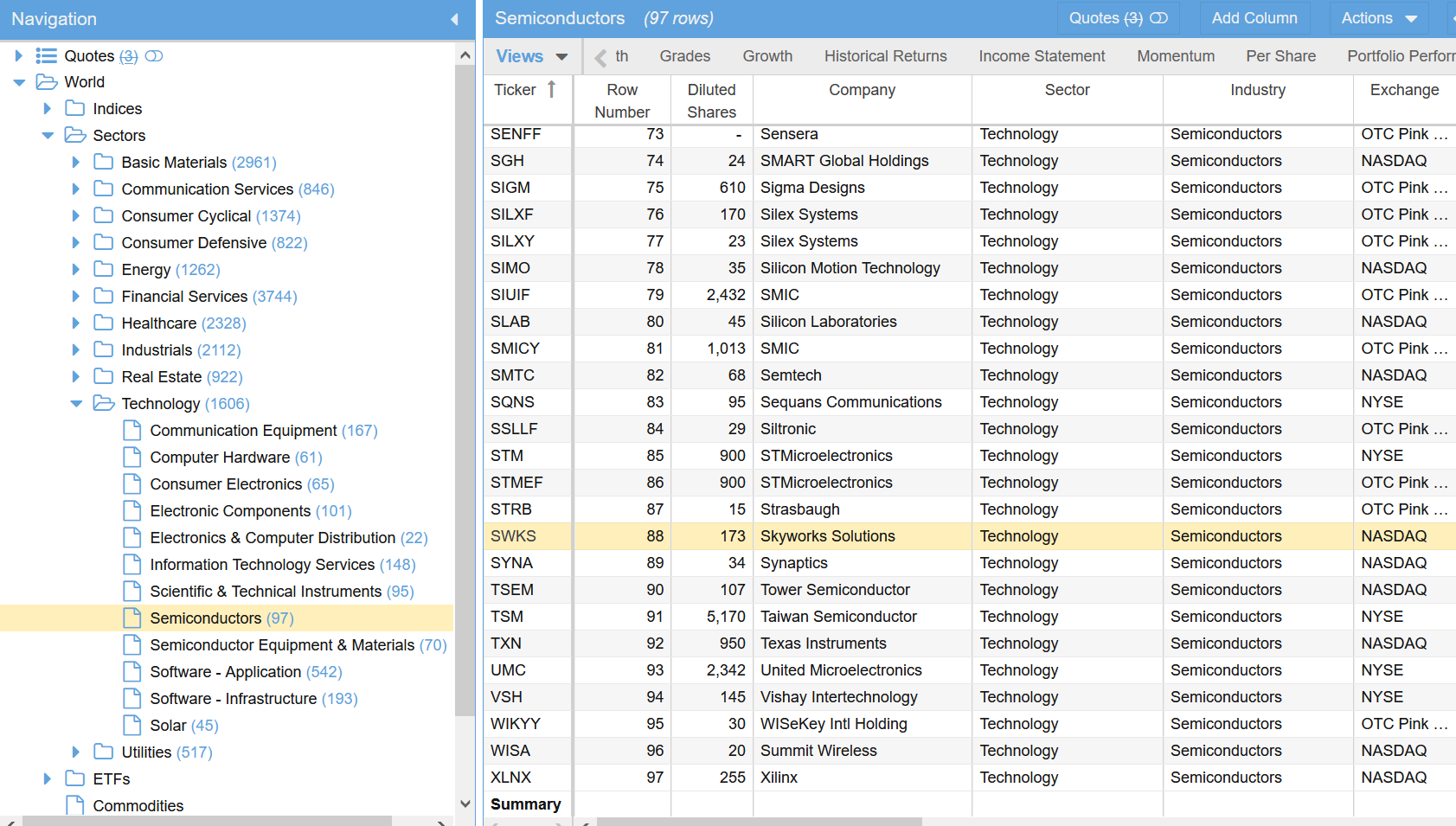Image resolution: width=1456 pixels, height=826 pixels.
Task: Collapse the Technology sector node
Action: point(76,403)
